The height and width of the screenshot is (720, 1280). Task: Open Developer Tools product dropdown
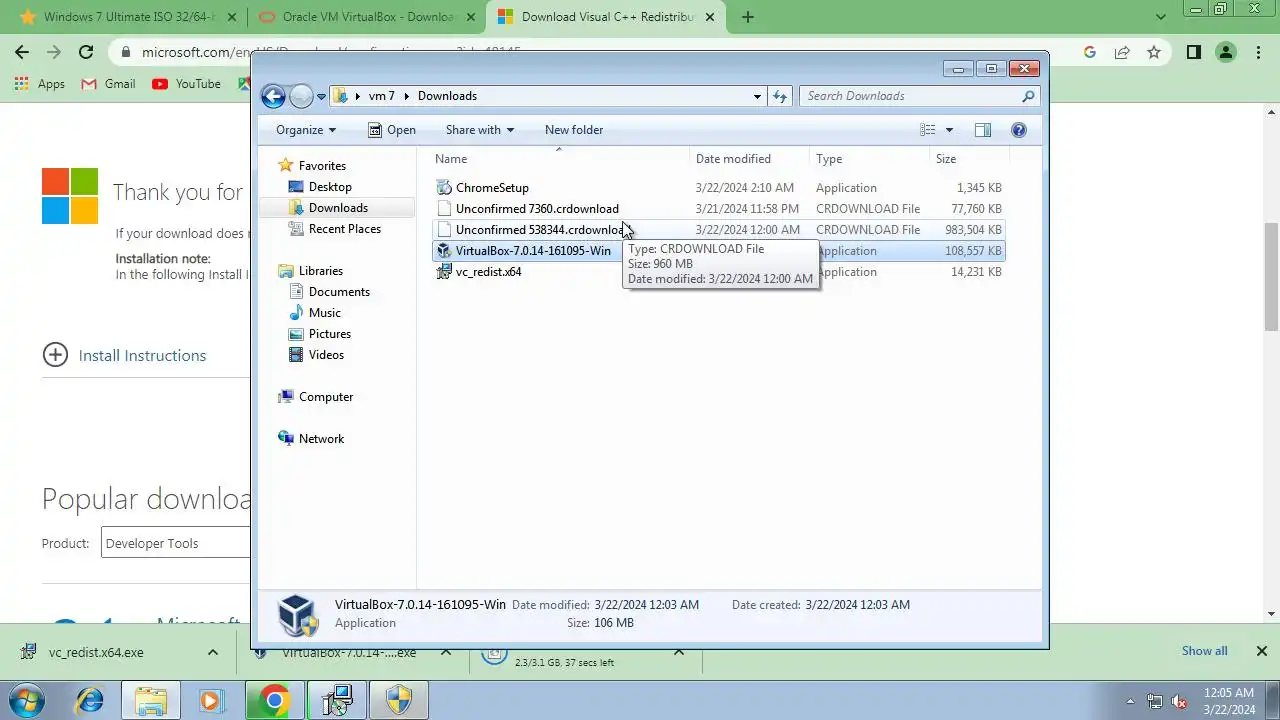click(x=175, y=543)
